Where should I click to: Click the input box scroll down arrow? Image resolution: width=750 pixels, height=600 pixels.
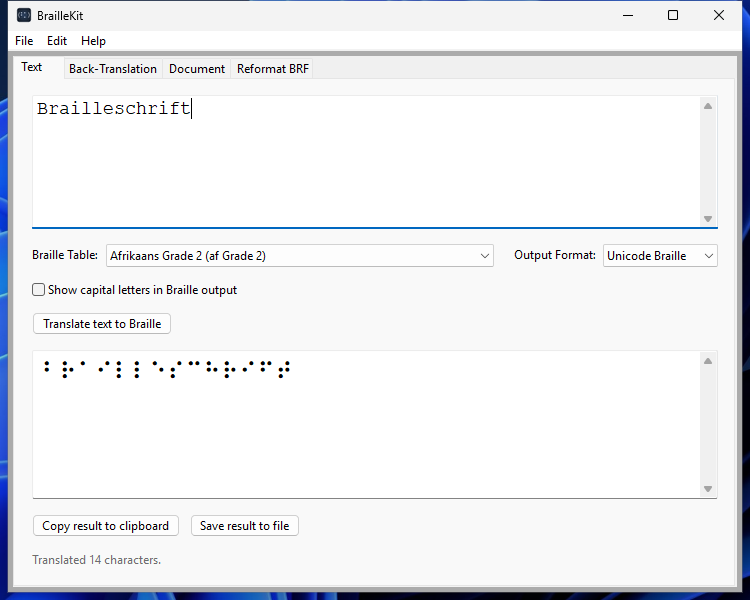tap(708, 219)
